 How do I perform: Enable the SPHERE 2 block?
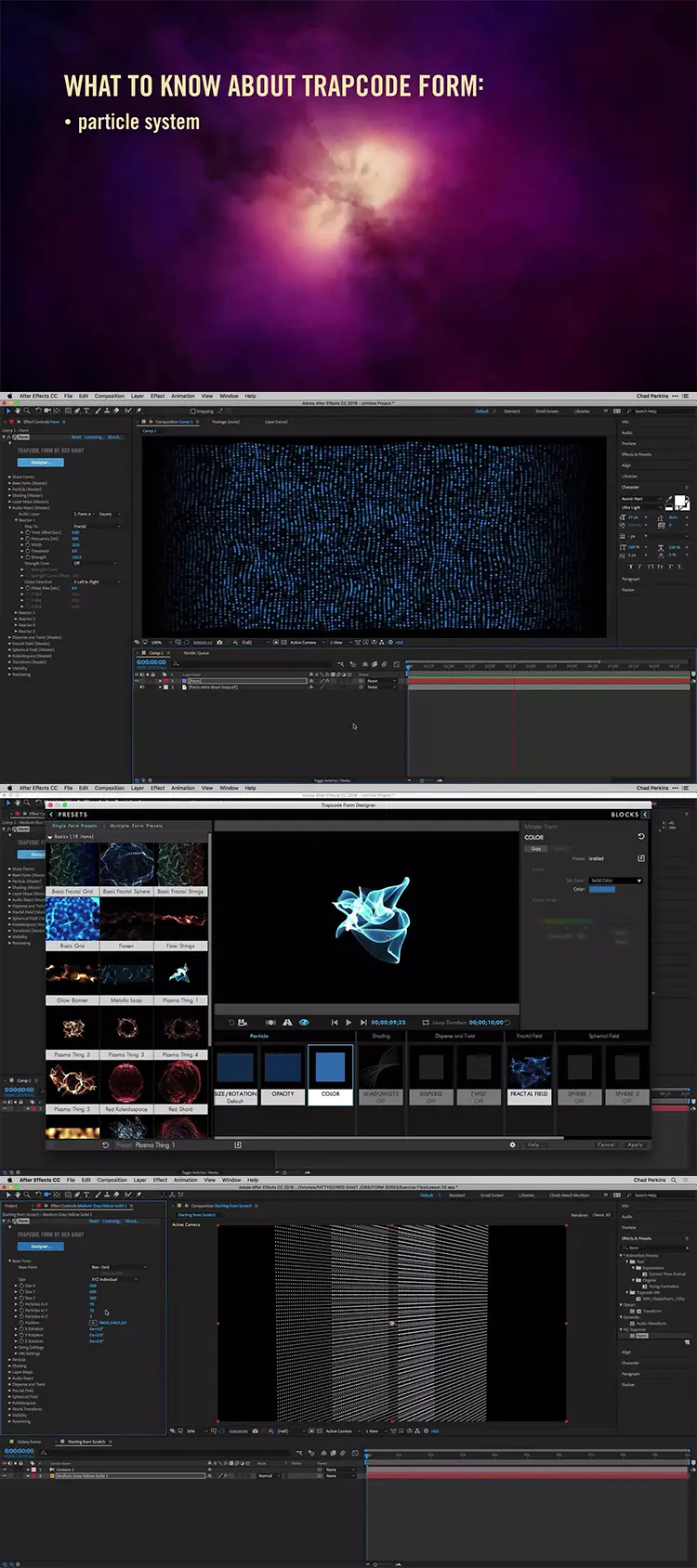pyautogui.click(x=626, y=1075)
